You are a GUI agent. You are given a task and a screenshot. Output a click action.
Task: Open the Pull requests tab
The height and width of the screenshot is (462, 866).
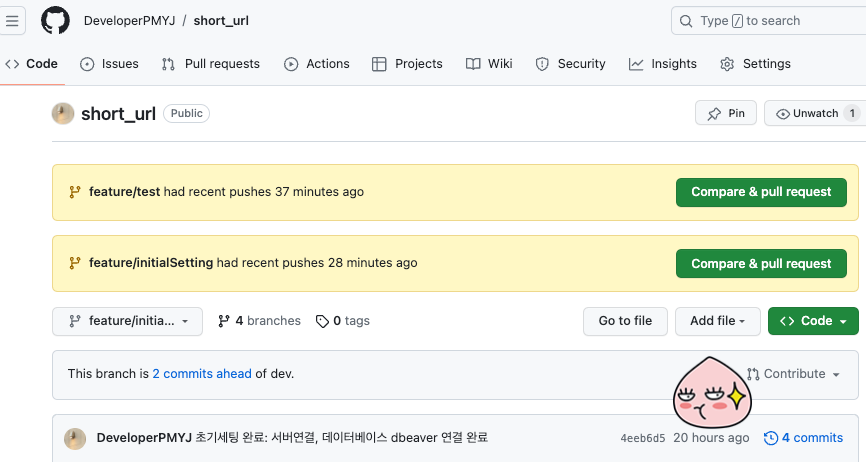tap(210, 63)
